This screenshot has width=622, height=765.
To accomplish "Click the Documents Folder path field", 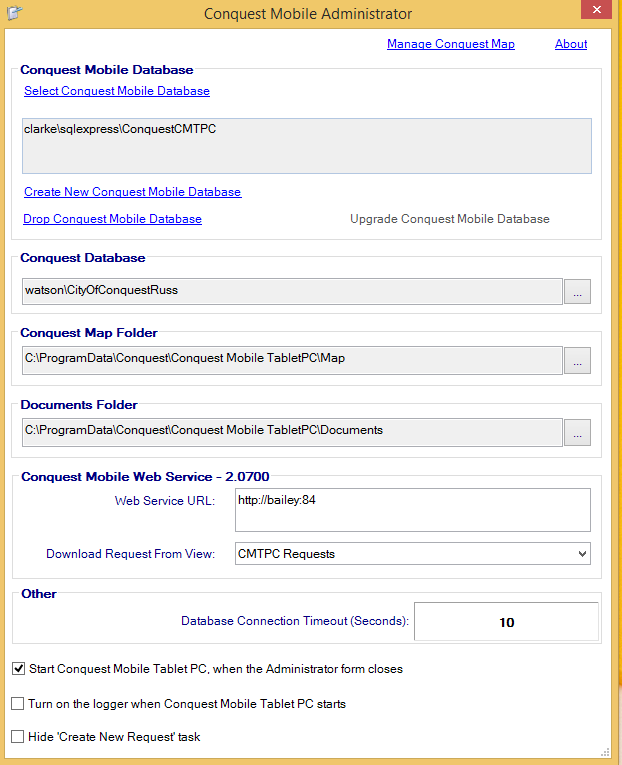I will pyautogui.click(x=292, y=432).
